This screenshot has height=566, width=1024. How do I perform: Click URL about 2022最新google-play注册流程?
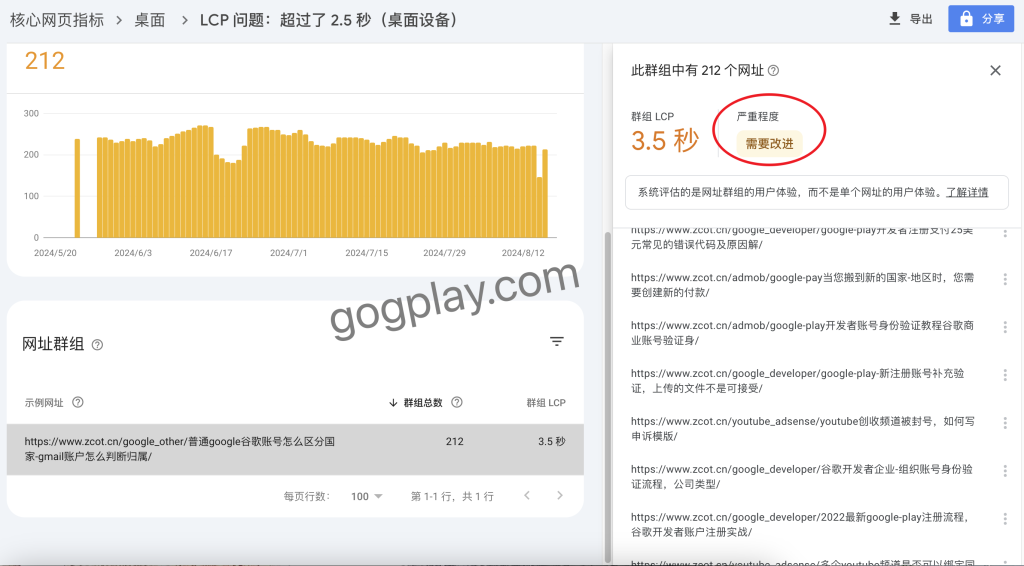[x=800, y=524]
